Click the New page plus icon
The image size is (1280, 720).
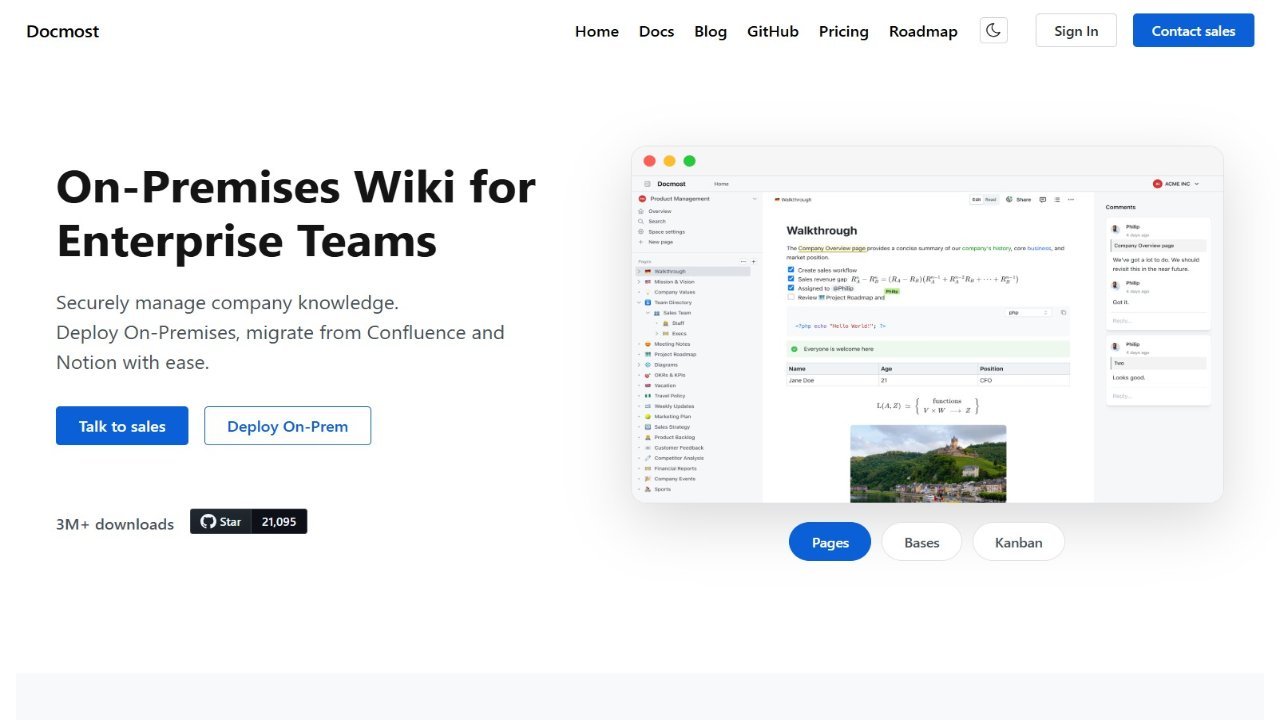point(641,242)
